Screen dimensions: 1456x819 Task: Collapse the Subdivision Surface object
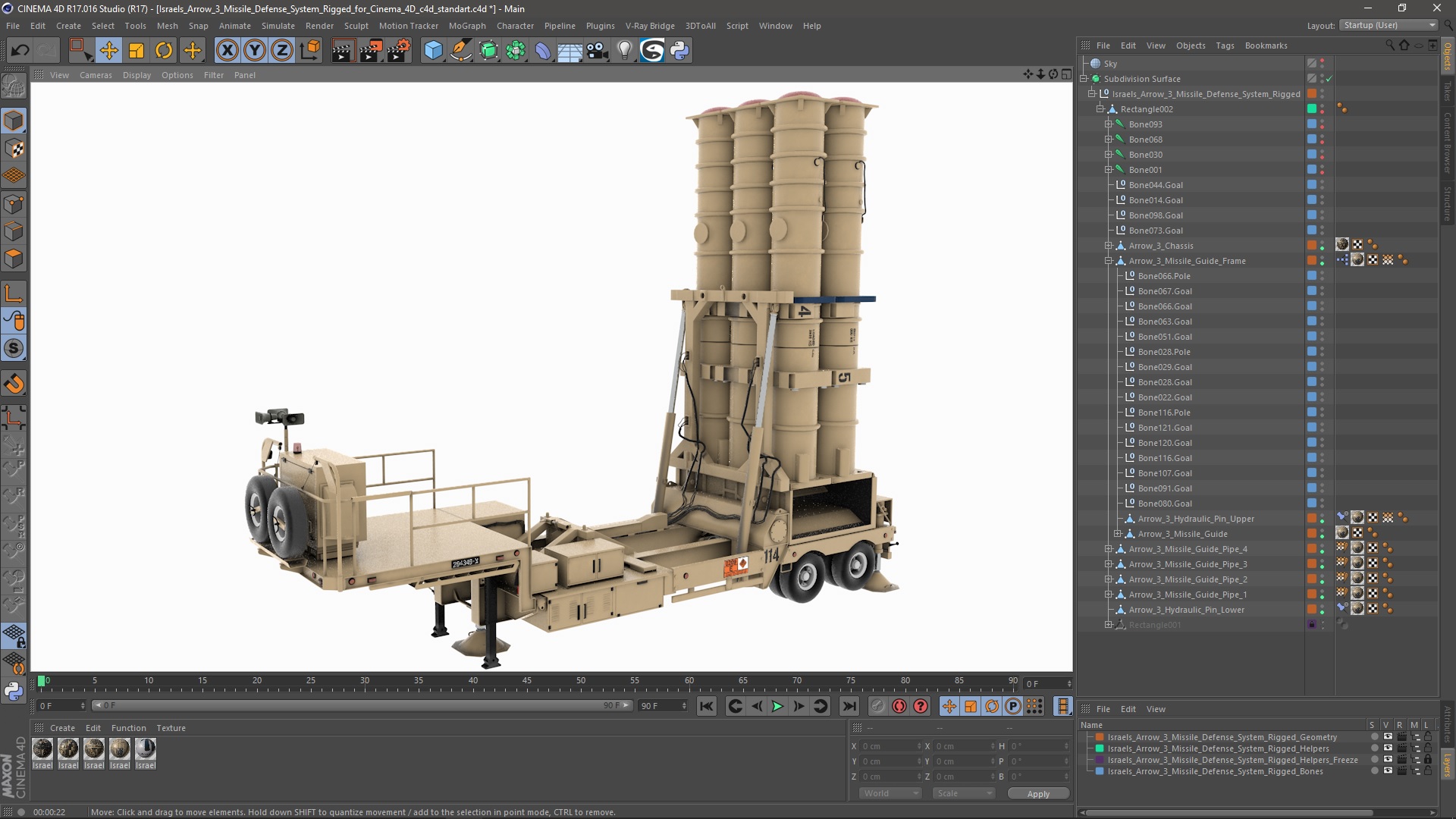pyautogui.click(x=1084, y=79)
